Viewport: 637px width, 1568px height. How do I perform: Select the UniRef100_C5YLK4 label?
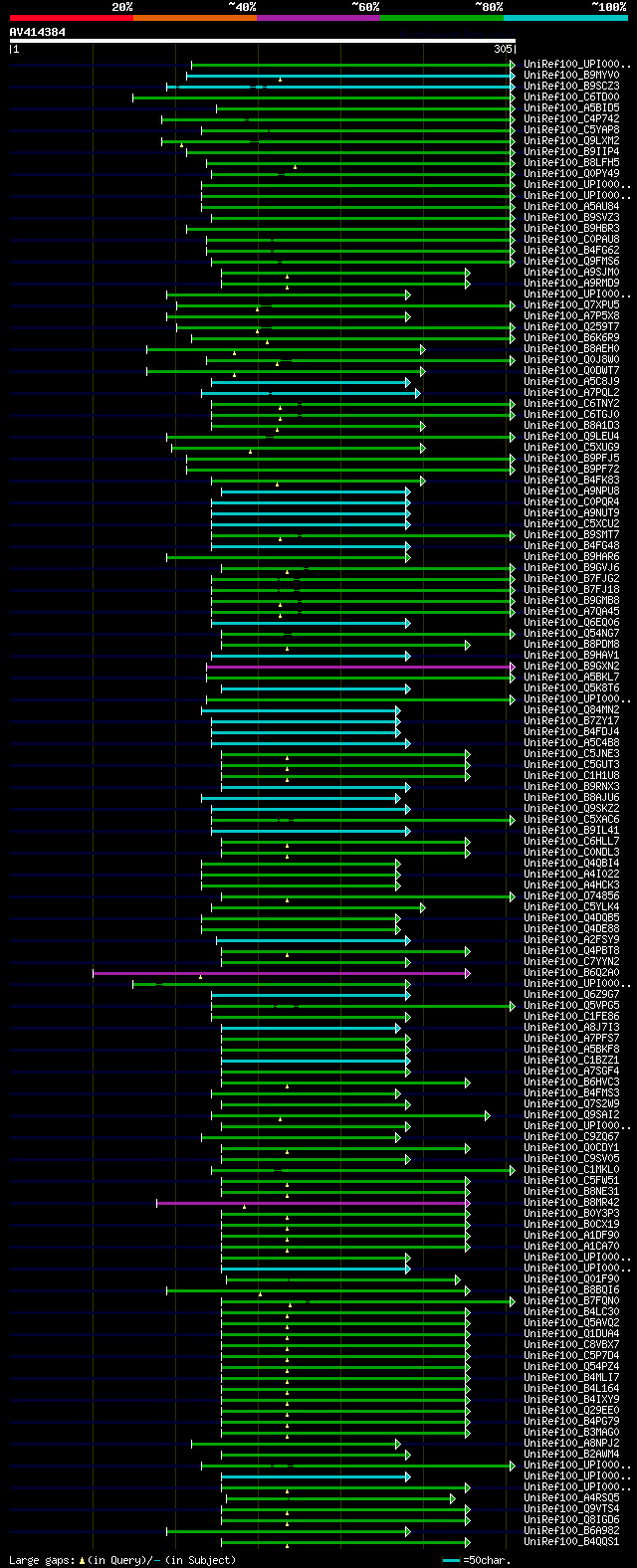(x=571, y=906)
